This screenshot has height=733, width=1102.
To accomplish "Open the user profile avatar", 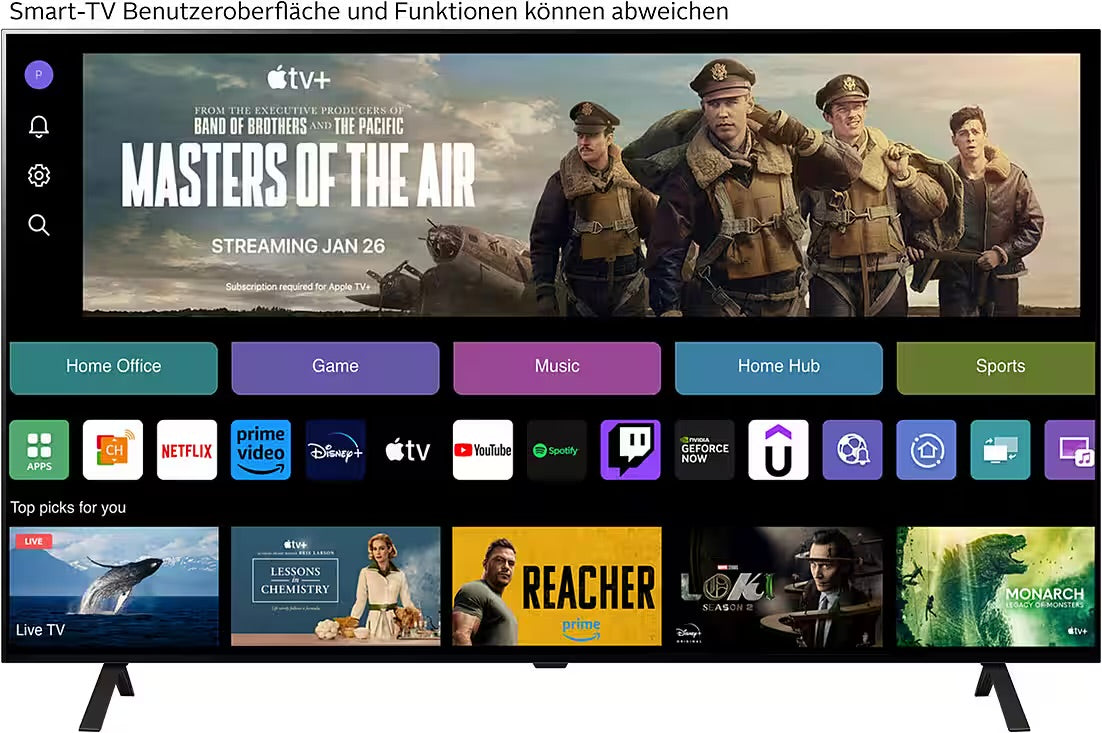I will point(39,75).
